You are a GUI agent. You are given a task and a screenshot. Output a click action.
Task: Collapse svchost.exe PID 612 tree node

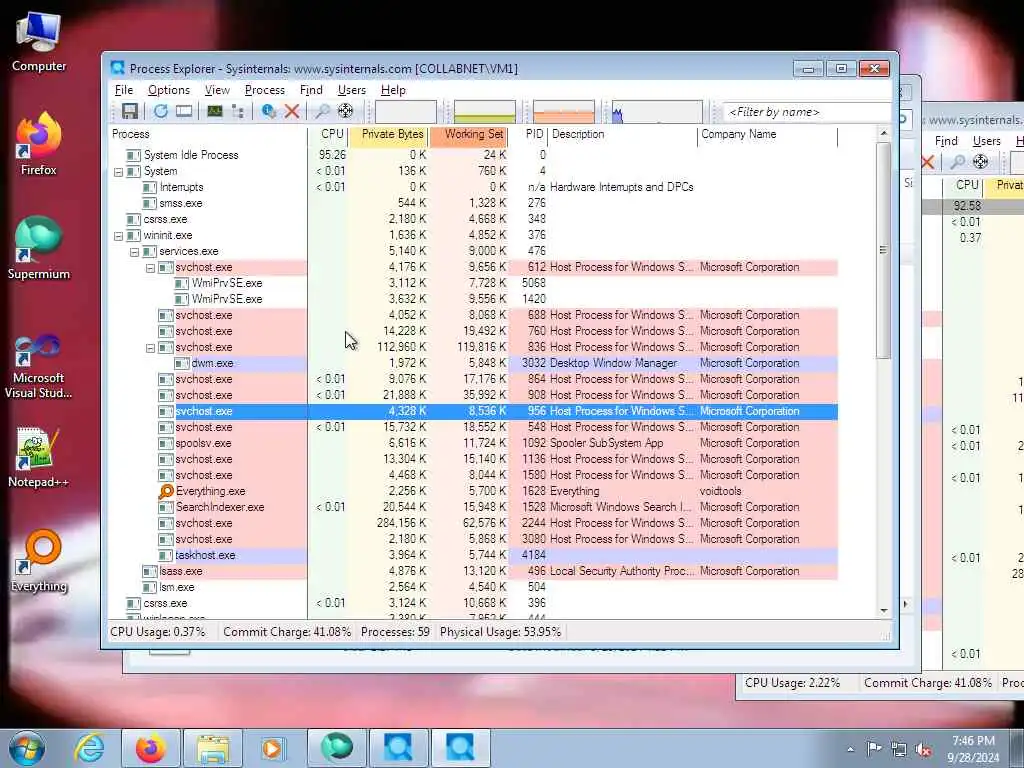pyautogui.click(x=150, y=268)
